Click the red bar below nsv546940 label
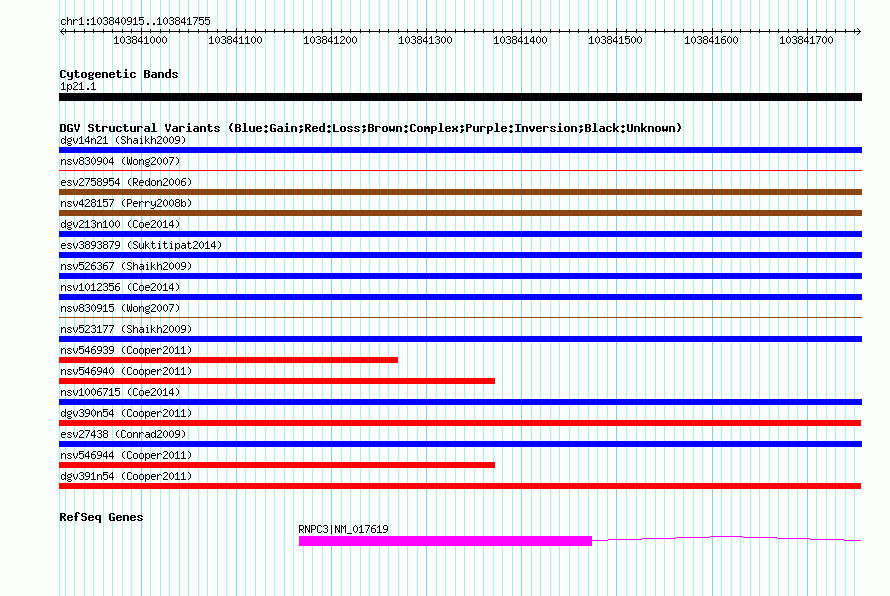The height and width of the screenshot is (596, 890). coord(277,381)
